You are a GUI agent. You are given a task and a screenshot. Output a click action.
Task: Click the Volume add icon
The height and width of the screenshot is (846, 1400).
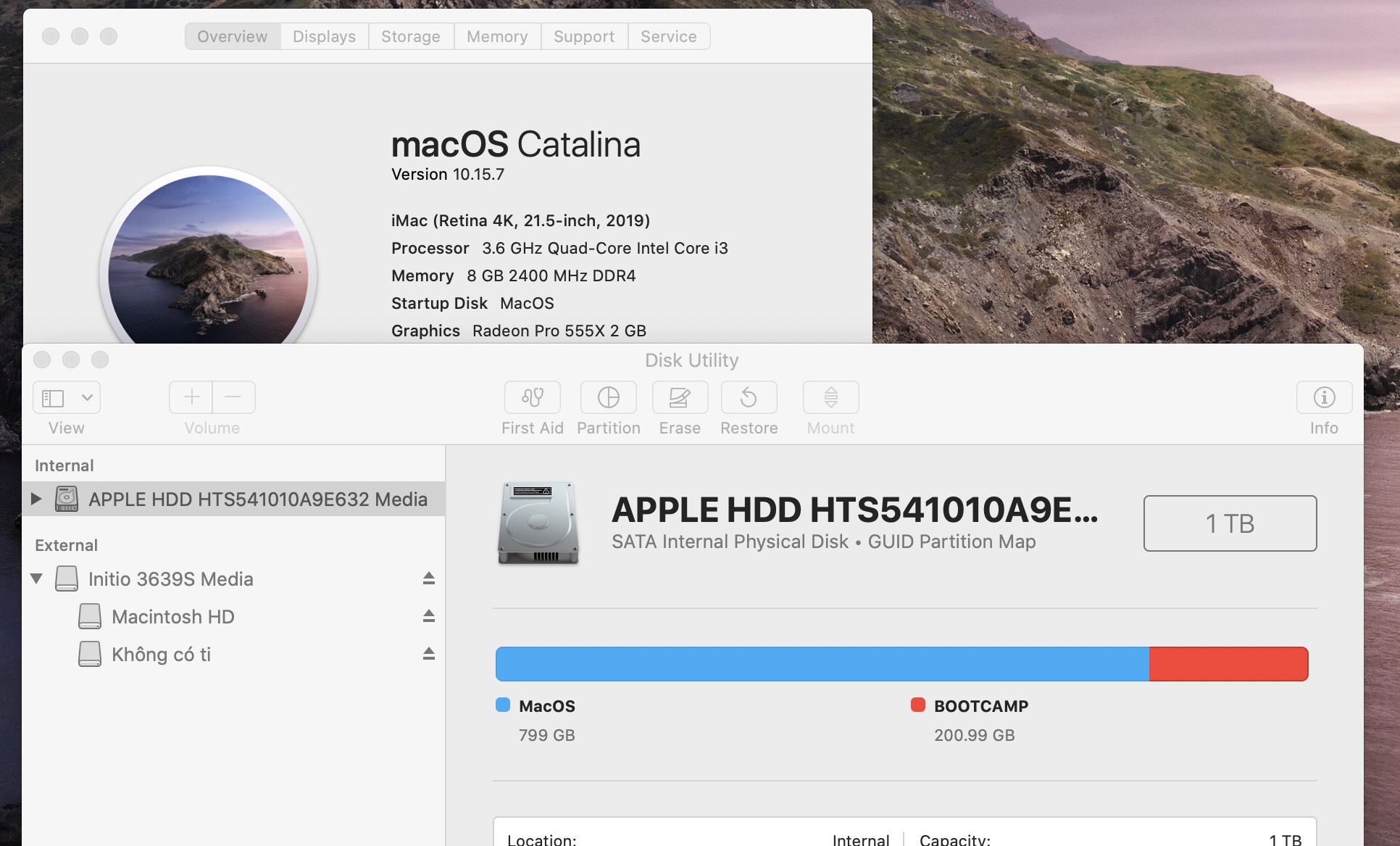click(x=190, y=397)
